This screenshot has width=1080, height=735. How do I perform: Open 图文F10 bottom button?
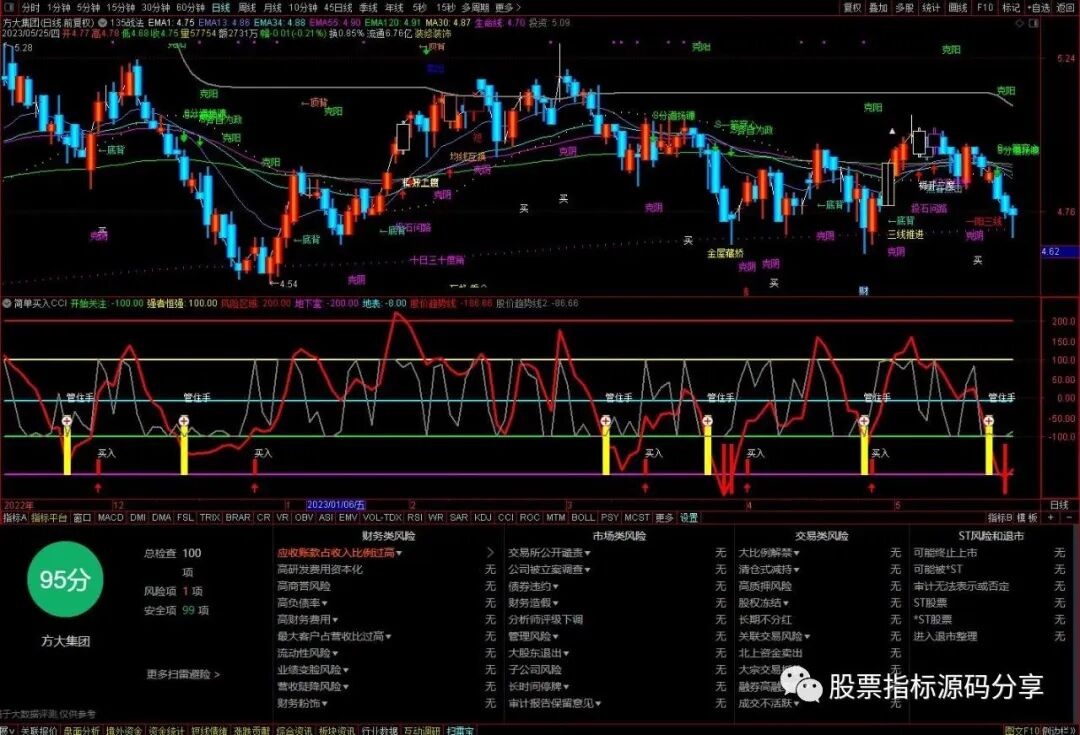(x=1020, y=730)
